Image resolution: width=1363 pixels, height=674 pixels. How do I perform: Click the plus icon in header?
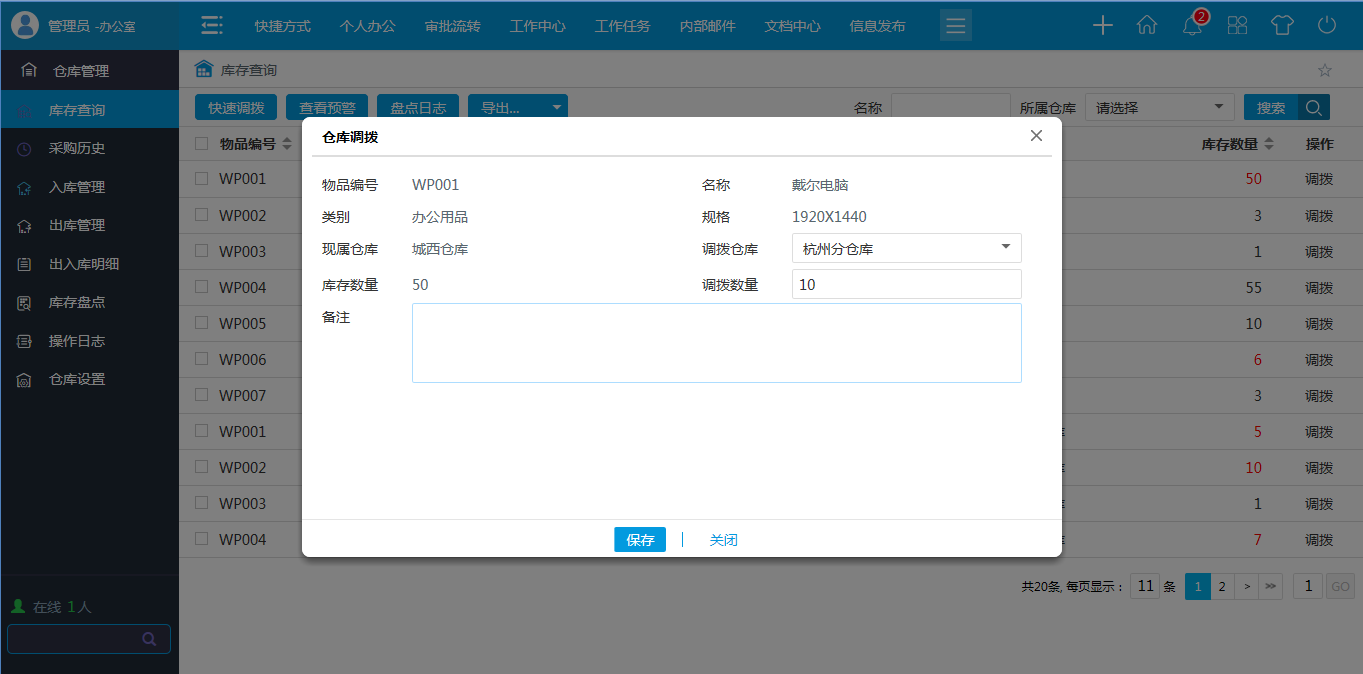(x=1102, y=26)
